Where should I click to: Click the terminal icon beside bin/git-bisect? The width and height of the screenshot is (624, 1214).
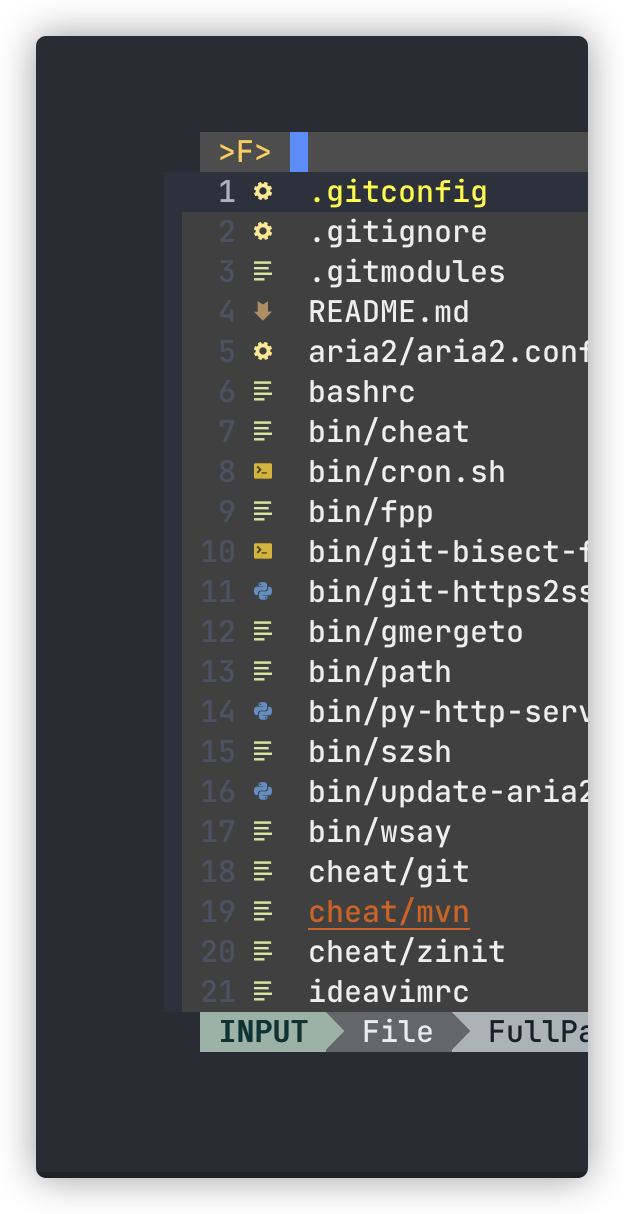[x=262, y=551]
